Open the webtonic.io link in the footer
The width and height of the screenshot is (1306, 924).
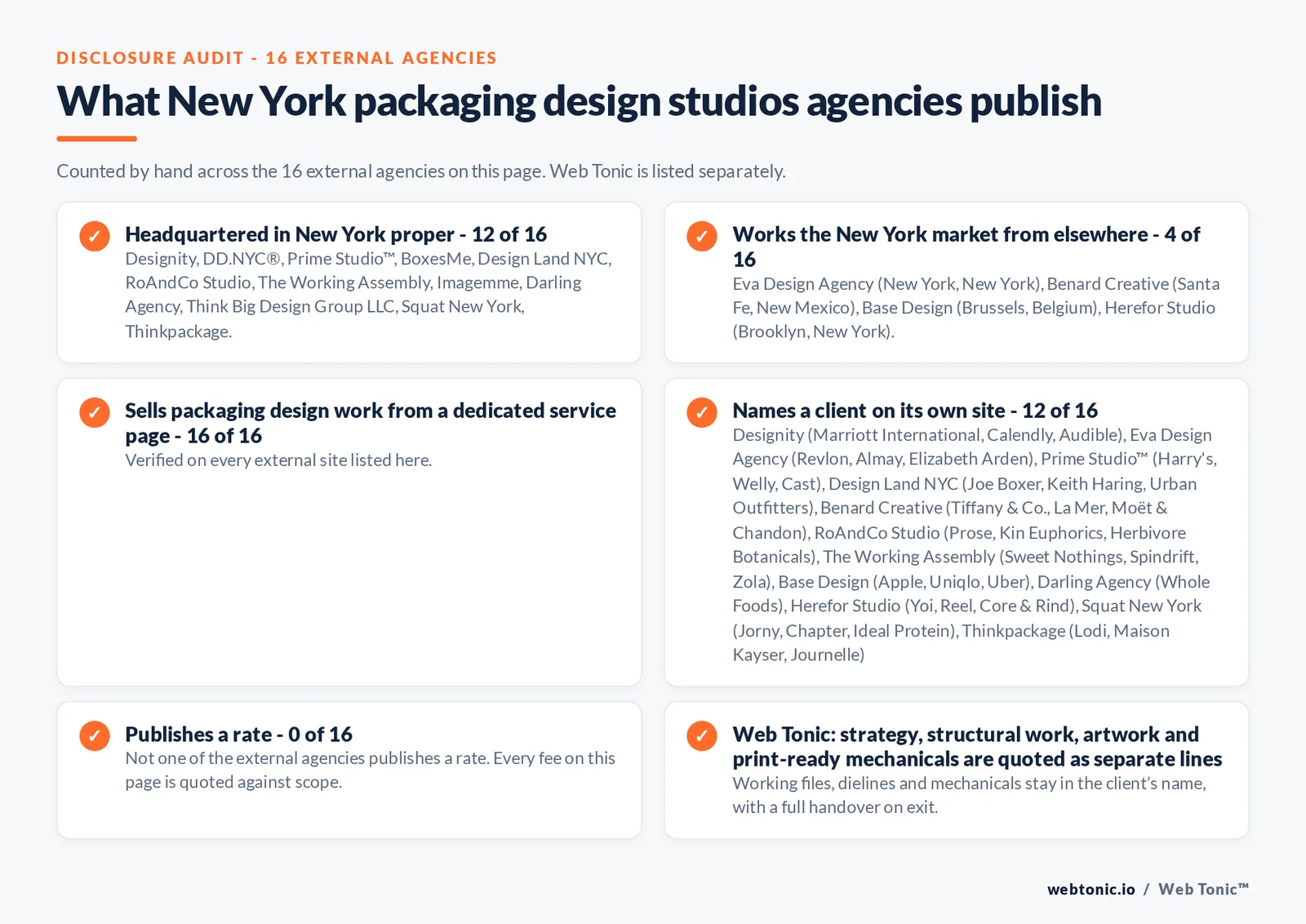pyautogui.click(x=1091, y=890)
